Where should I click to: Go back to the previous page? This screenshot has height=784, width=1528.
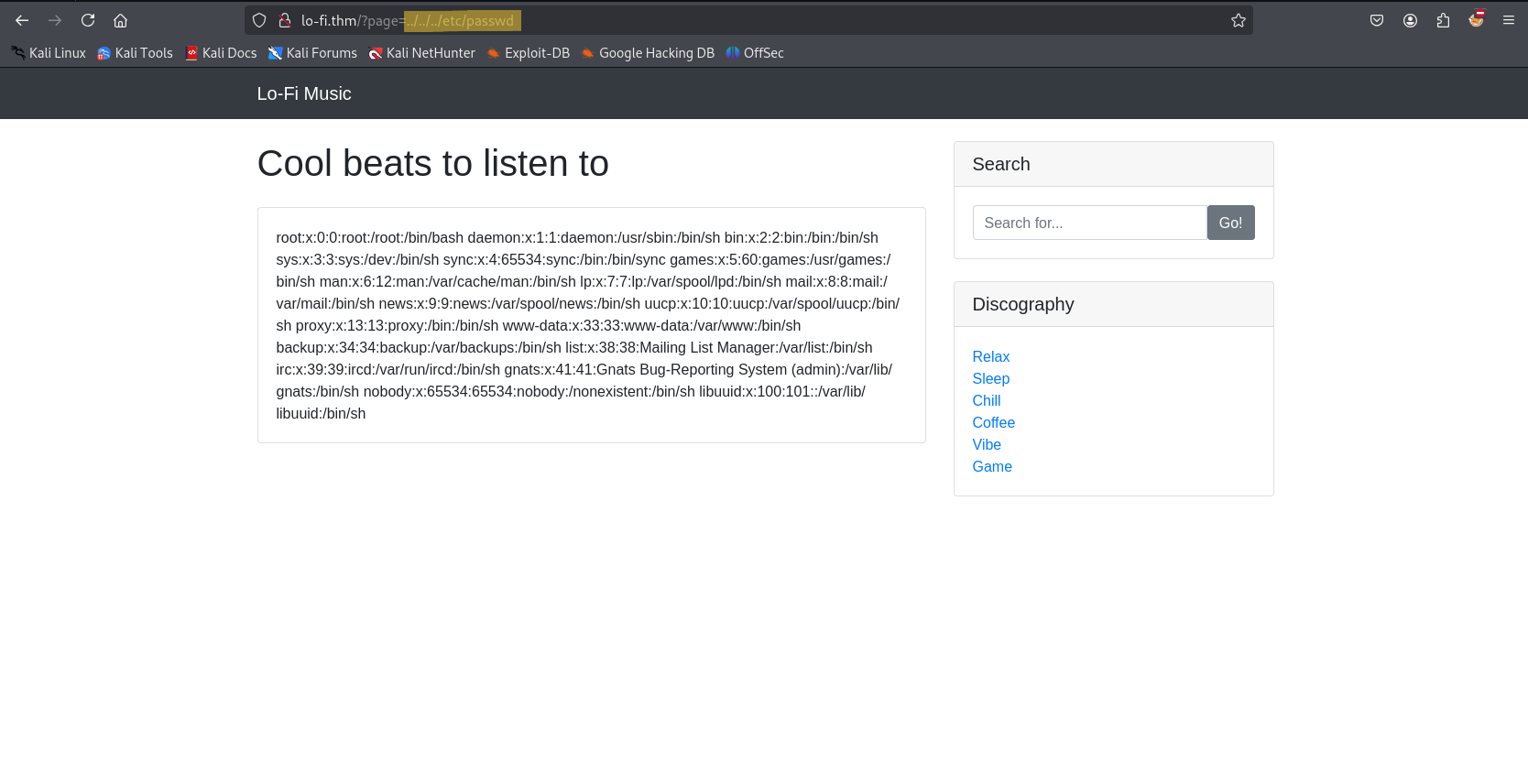[22, 20]
